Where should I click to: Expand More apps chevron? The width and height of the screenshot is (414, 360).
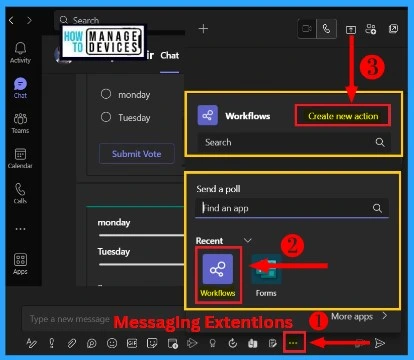click(385, 315)
